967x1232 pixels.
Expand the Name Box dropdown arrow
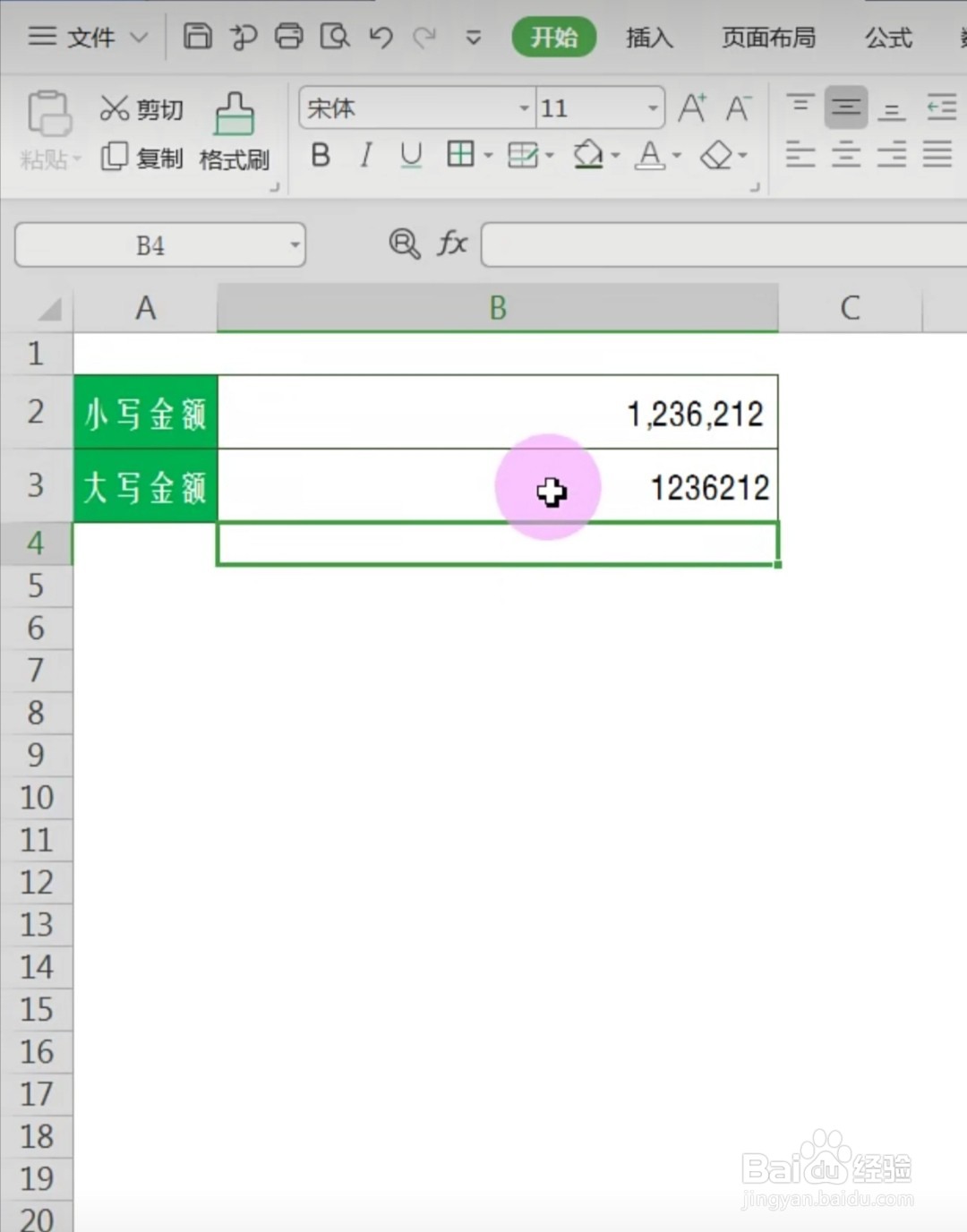click(295, 244)
